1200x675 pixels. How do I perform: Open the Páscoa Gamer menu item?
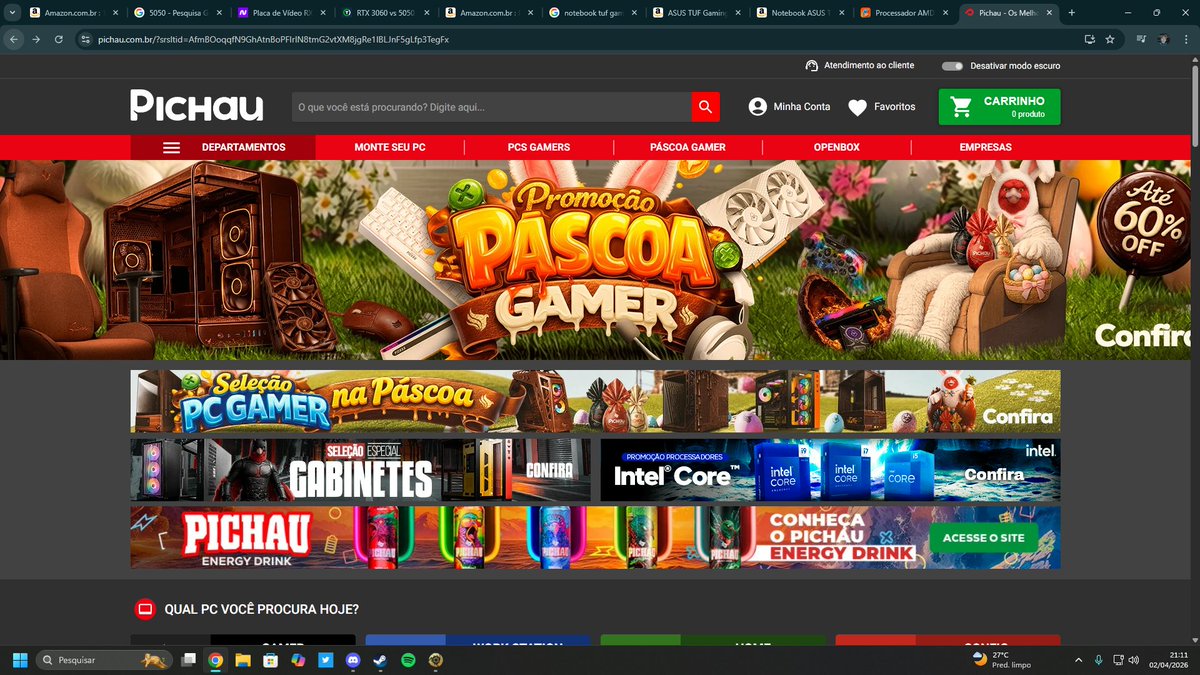pyautogui.click(x=688, y=147)
